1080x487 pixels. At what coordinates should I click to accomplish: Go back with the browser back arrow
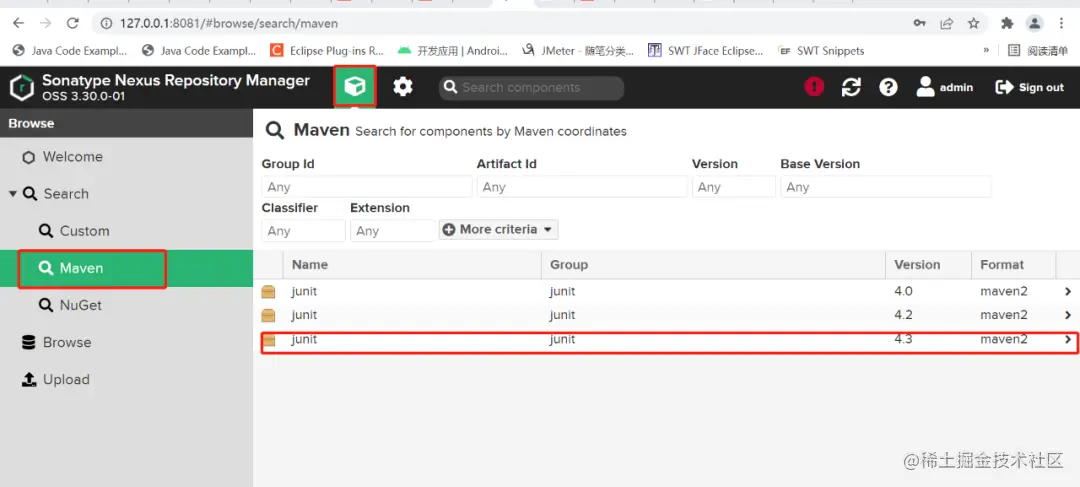(x=19, y=23)
